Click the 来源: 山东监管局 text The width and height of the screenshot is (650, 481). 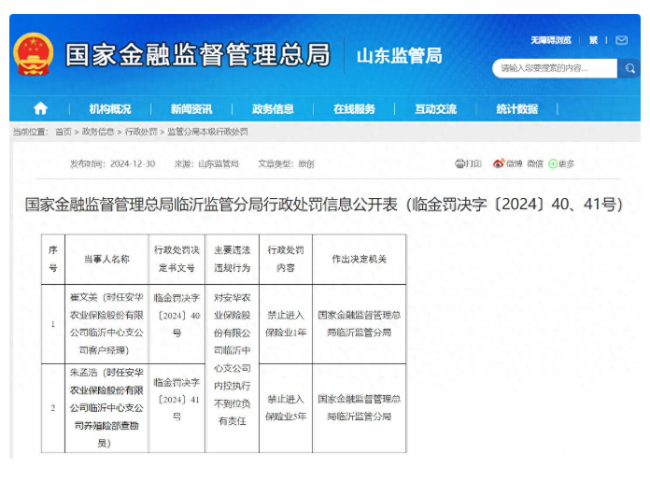point(206,164)
